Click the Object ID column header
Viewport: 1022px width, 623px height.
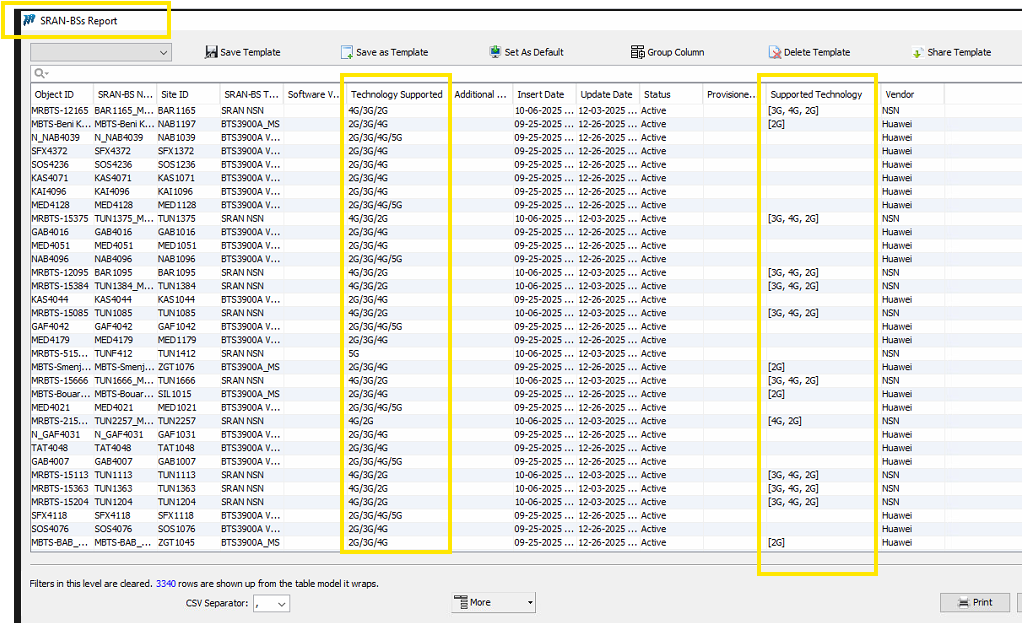click(x=55, y=95)
